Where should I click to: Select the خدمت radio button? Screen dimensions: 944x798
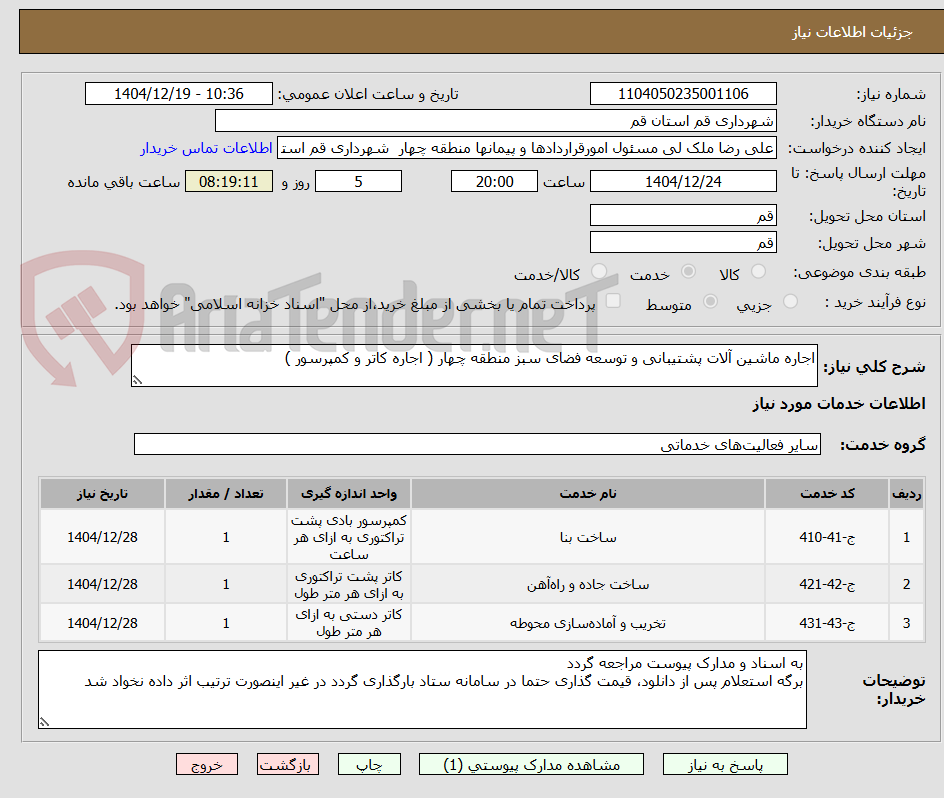pos(688,272)
